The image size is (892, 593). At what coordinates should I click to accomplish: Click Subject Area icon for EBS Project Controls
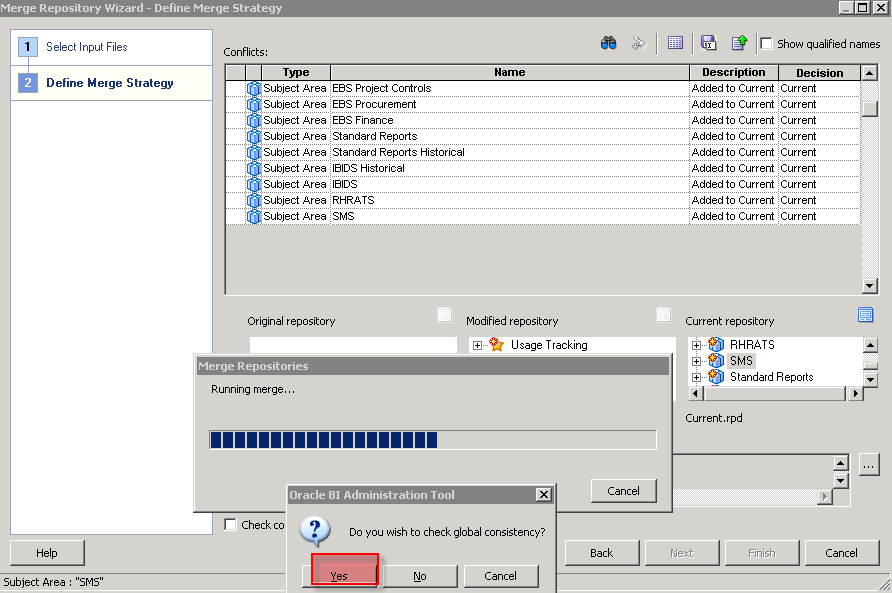pos(254,88)
